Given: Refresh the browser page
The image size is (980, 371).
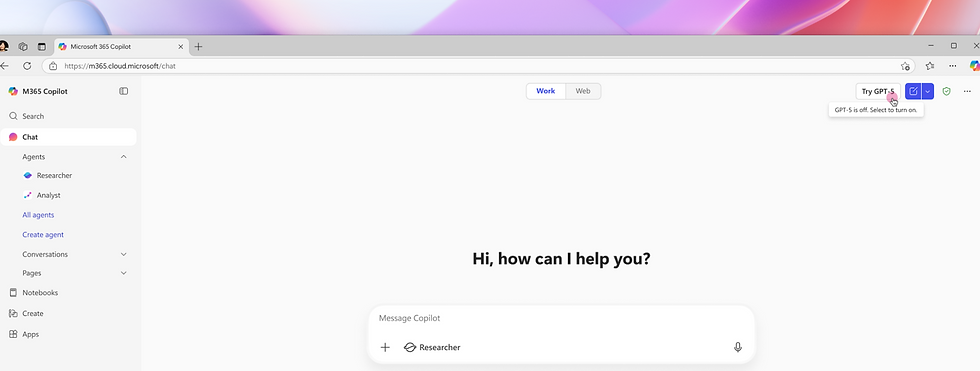Looking at the screenshot, I should click(x=27, y=66).
